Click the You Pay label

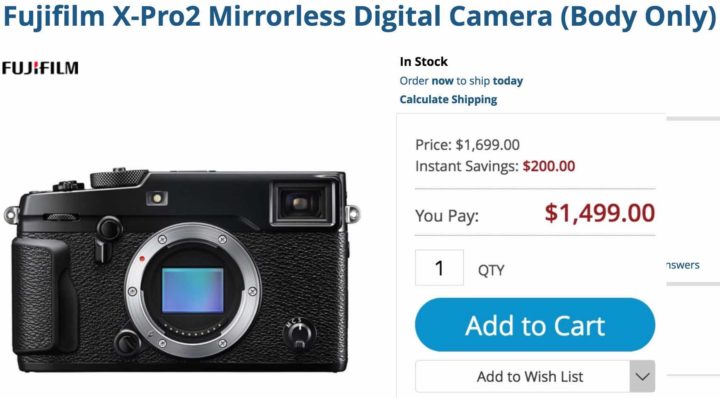point(447,216)
